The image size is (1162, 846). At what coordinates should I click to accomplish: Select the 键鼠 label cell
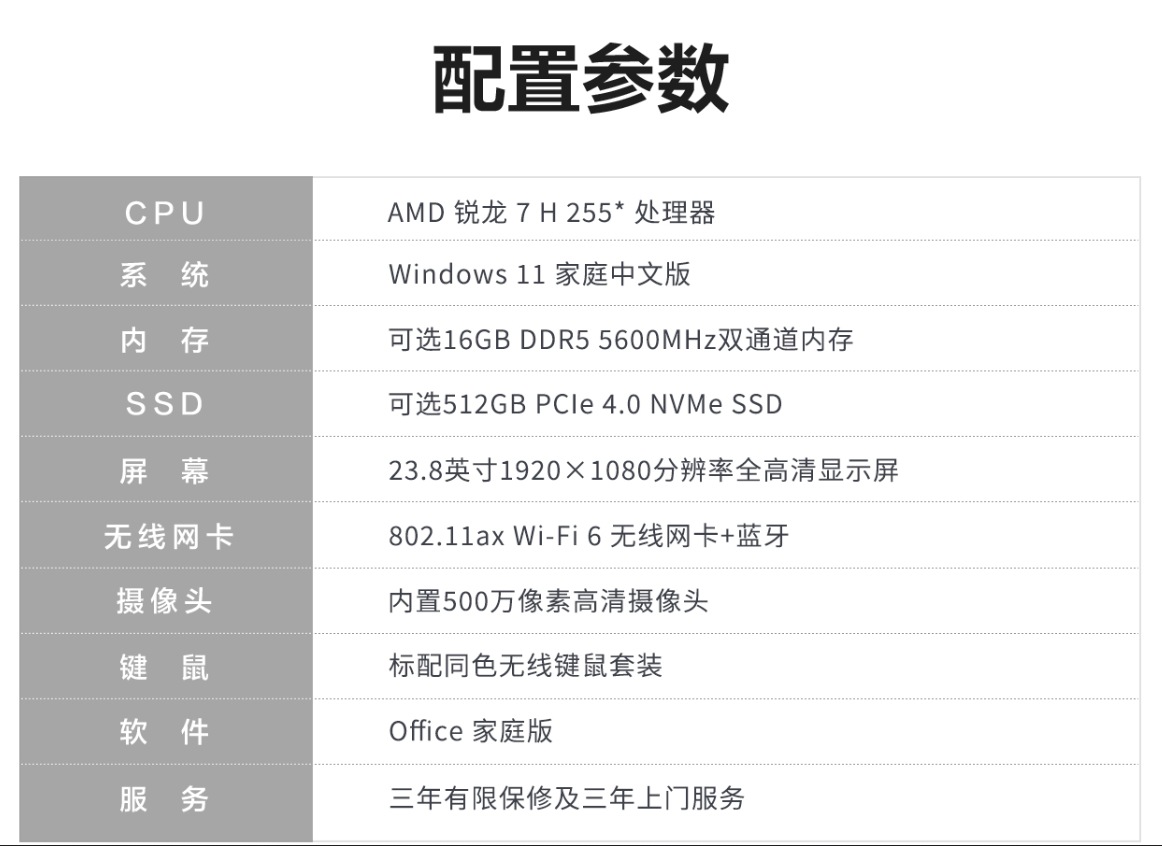tap(165, 666)
